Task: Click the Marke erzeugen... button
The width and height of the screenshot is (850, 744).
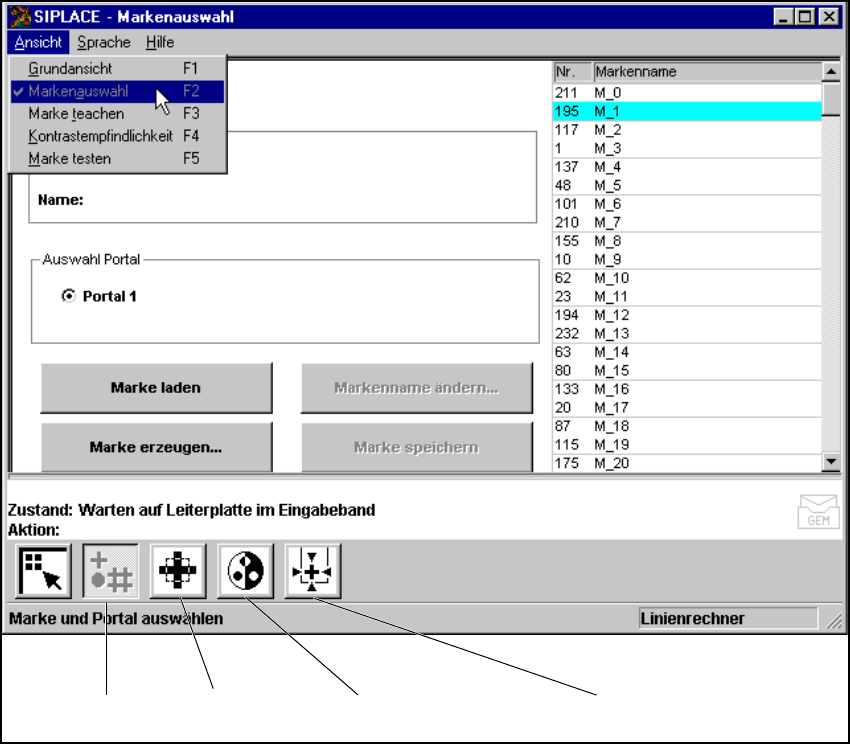Action: 156,447
